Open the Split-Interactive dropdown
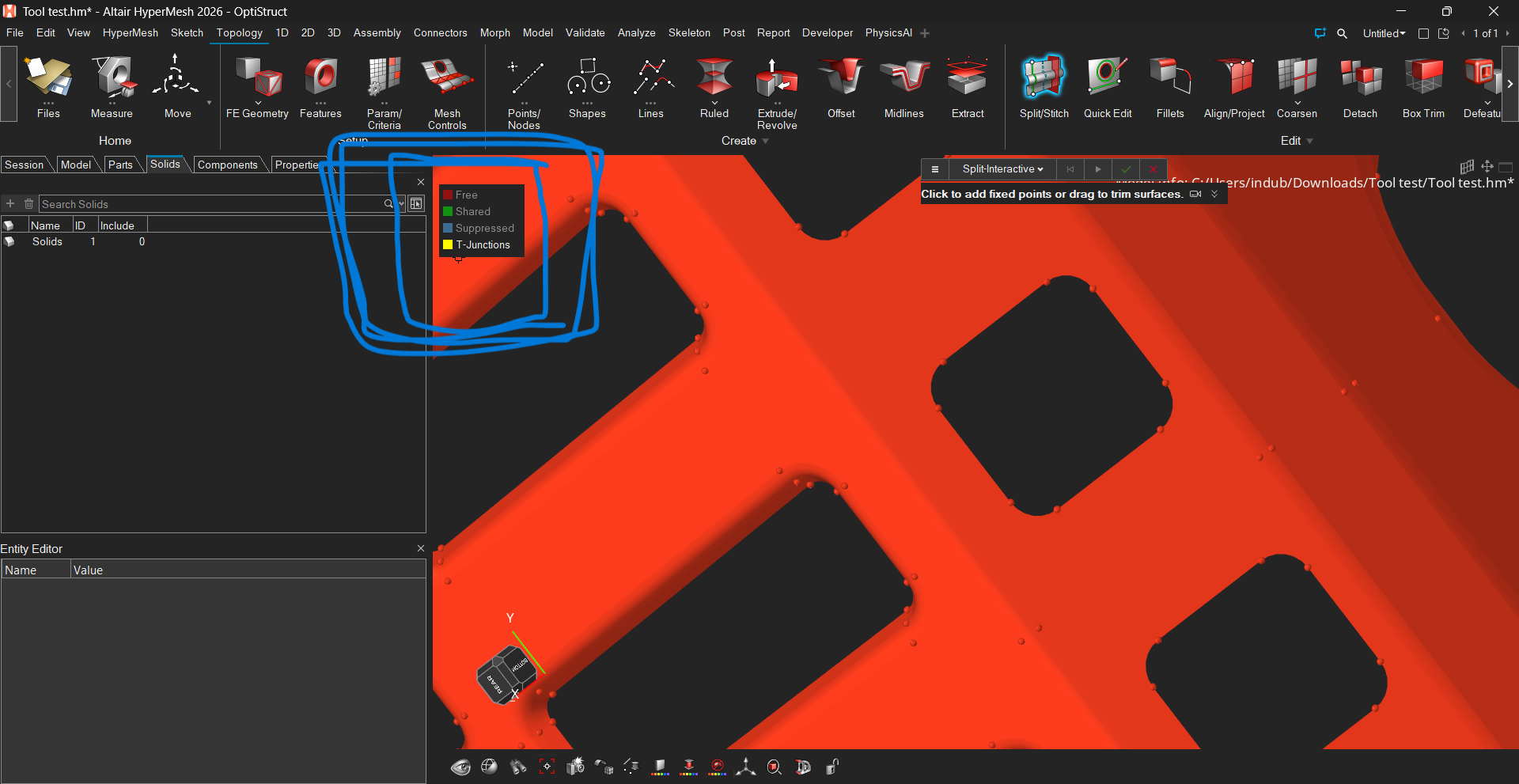The height and width of the screenshot is (784, 1519). click(1002, 169)
